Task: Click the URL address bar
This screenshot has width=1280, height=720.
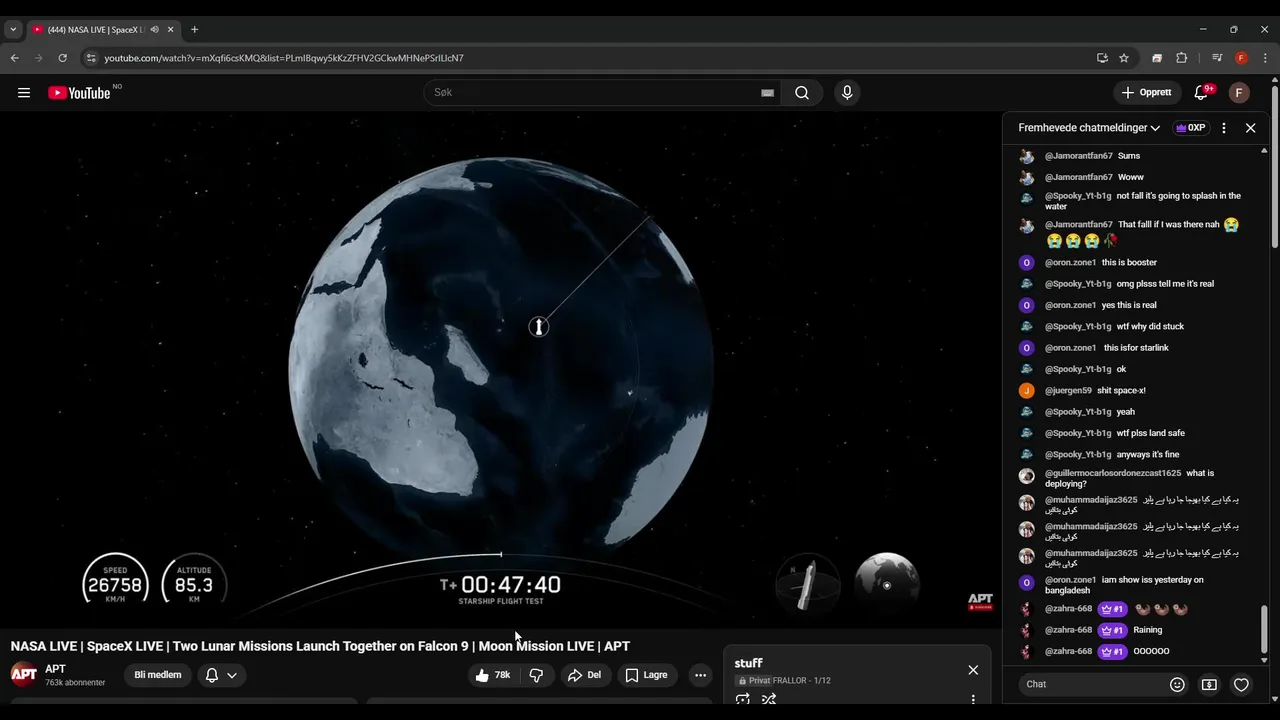Action: [590, 58]
